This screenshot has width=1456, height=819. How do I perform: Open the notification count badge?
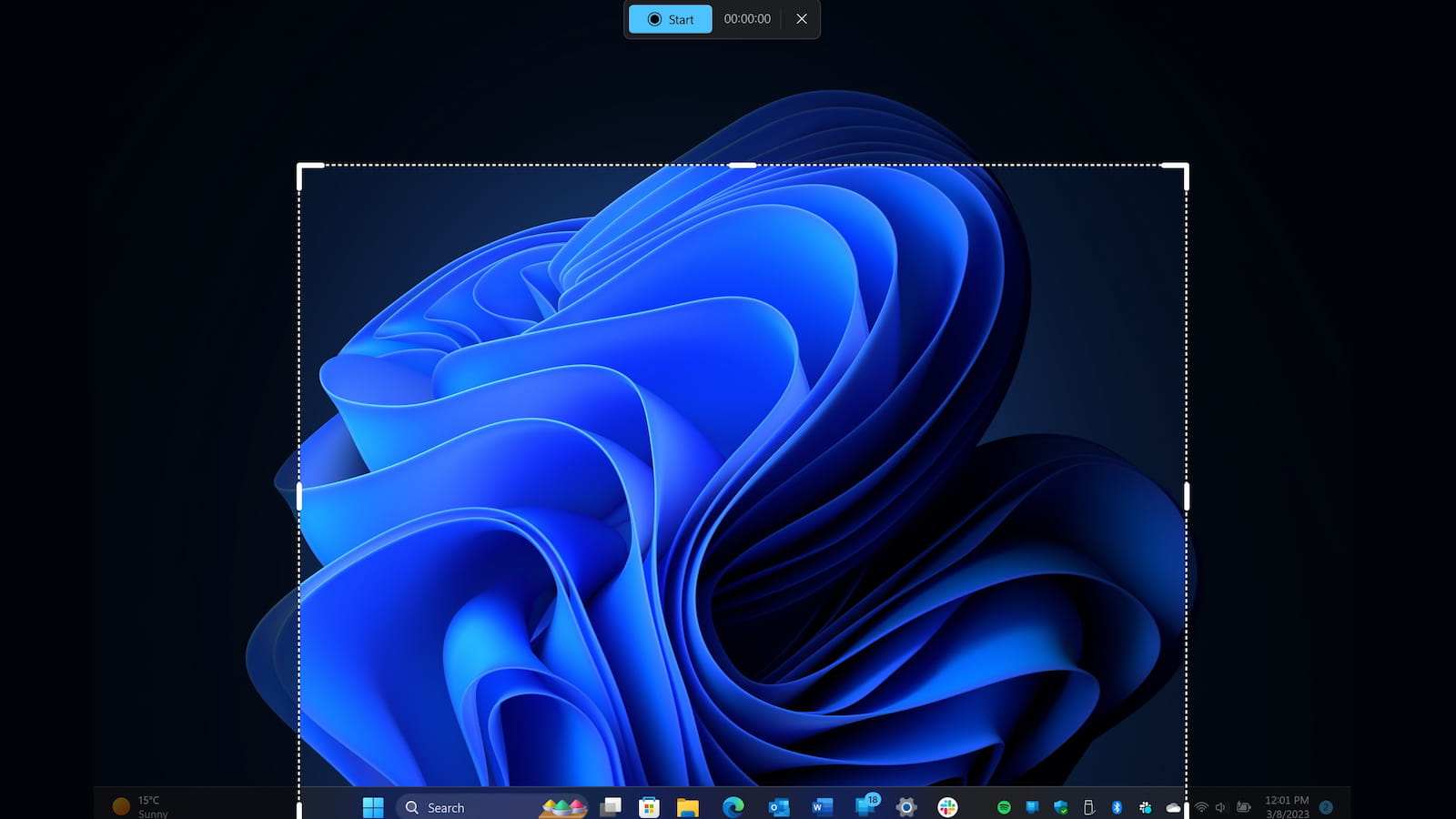pos(1326,807)
